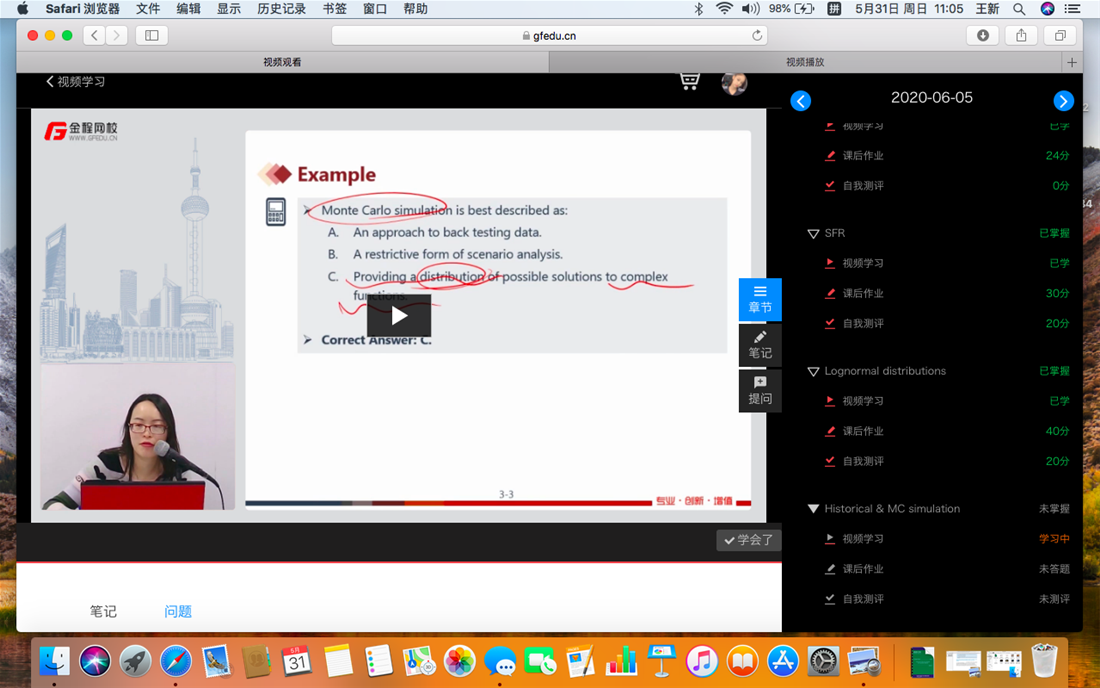
Task: Open the shopping cart icon
Action: point(689,81)
